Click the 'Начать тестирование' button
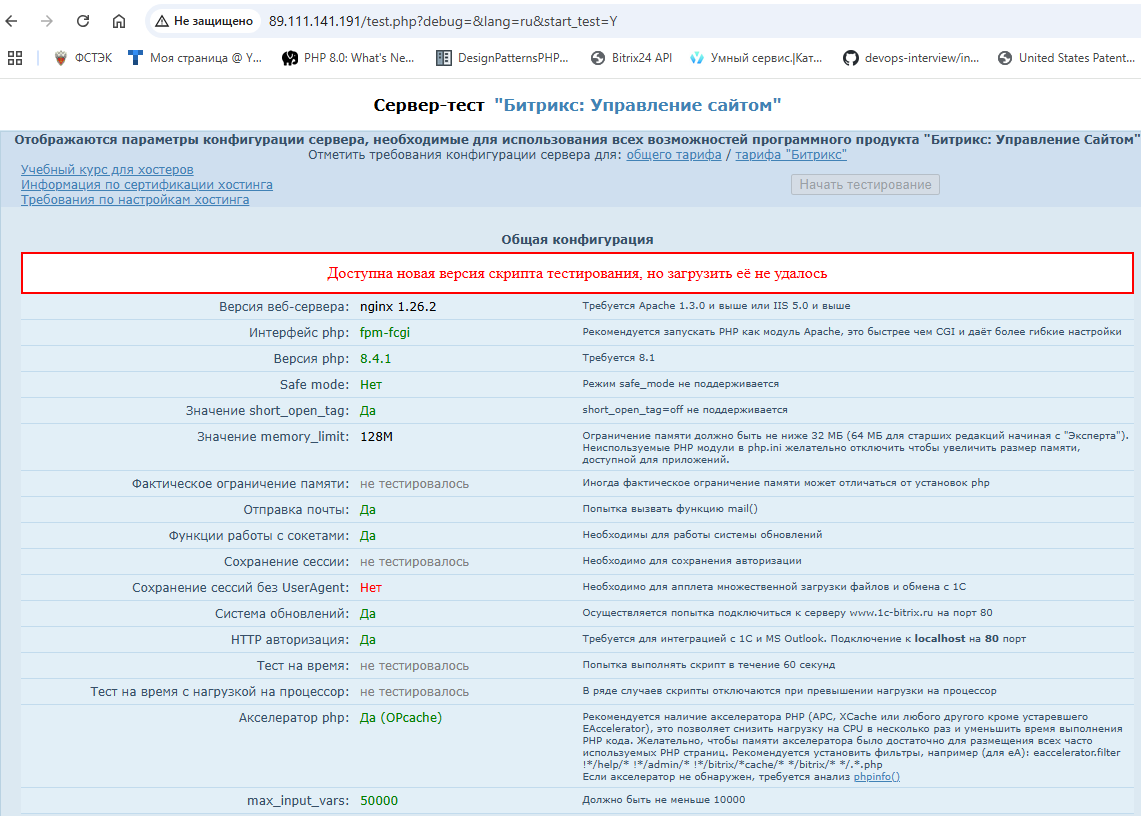Viewport: 1141px width, 816px height. click(x=865, y=185)
